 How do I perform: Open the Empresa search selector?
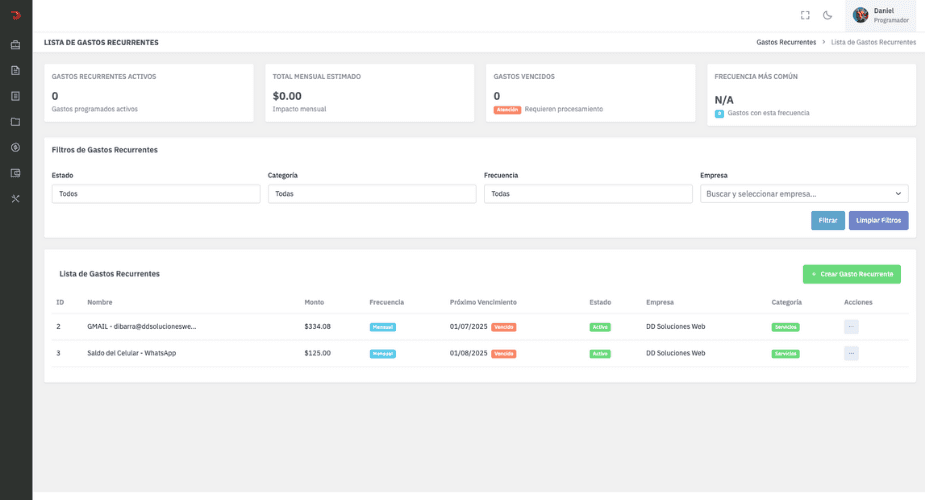[803, 194]
